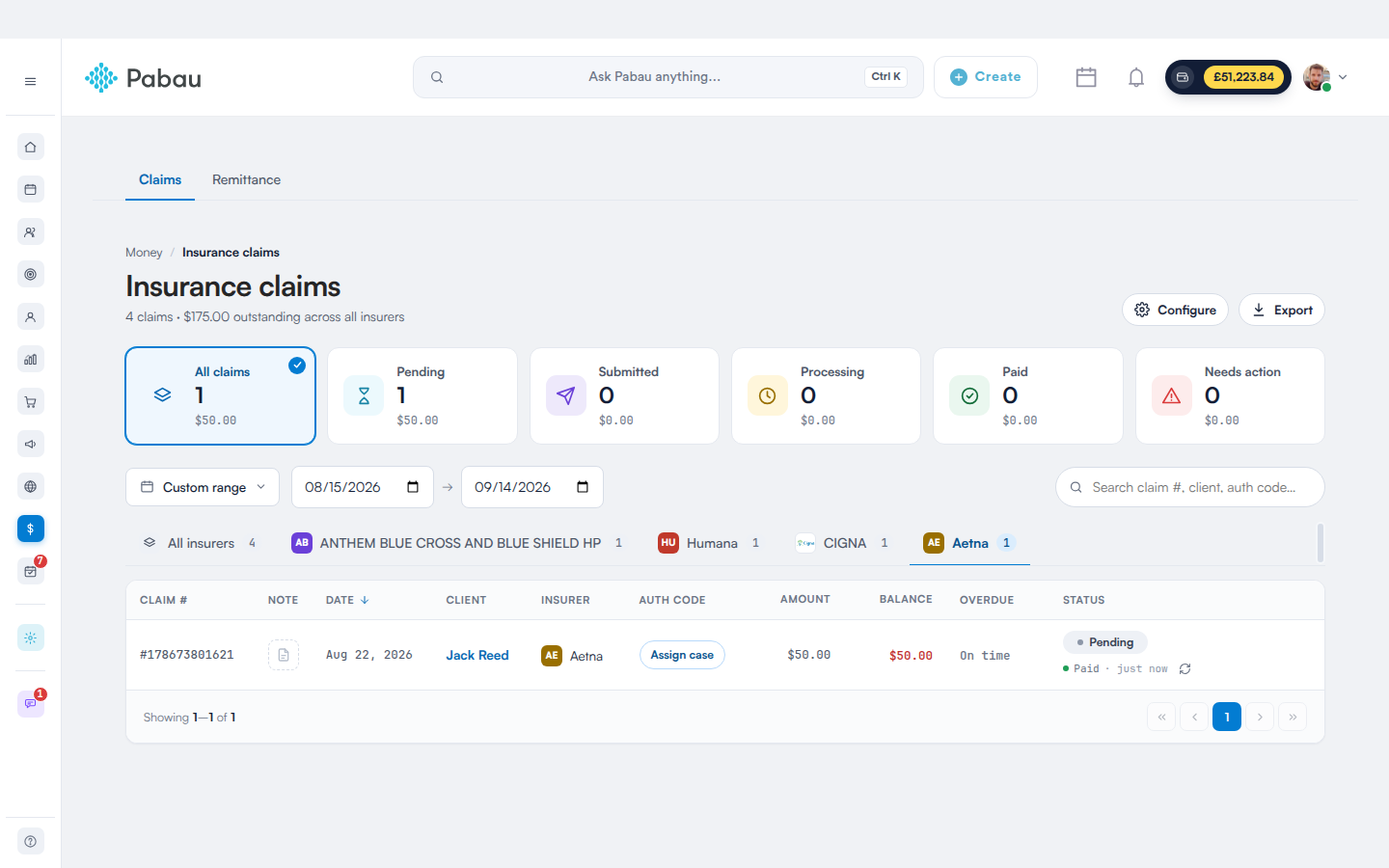
Task: Open the header calendar icon
Action: pos(1086,77)
